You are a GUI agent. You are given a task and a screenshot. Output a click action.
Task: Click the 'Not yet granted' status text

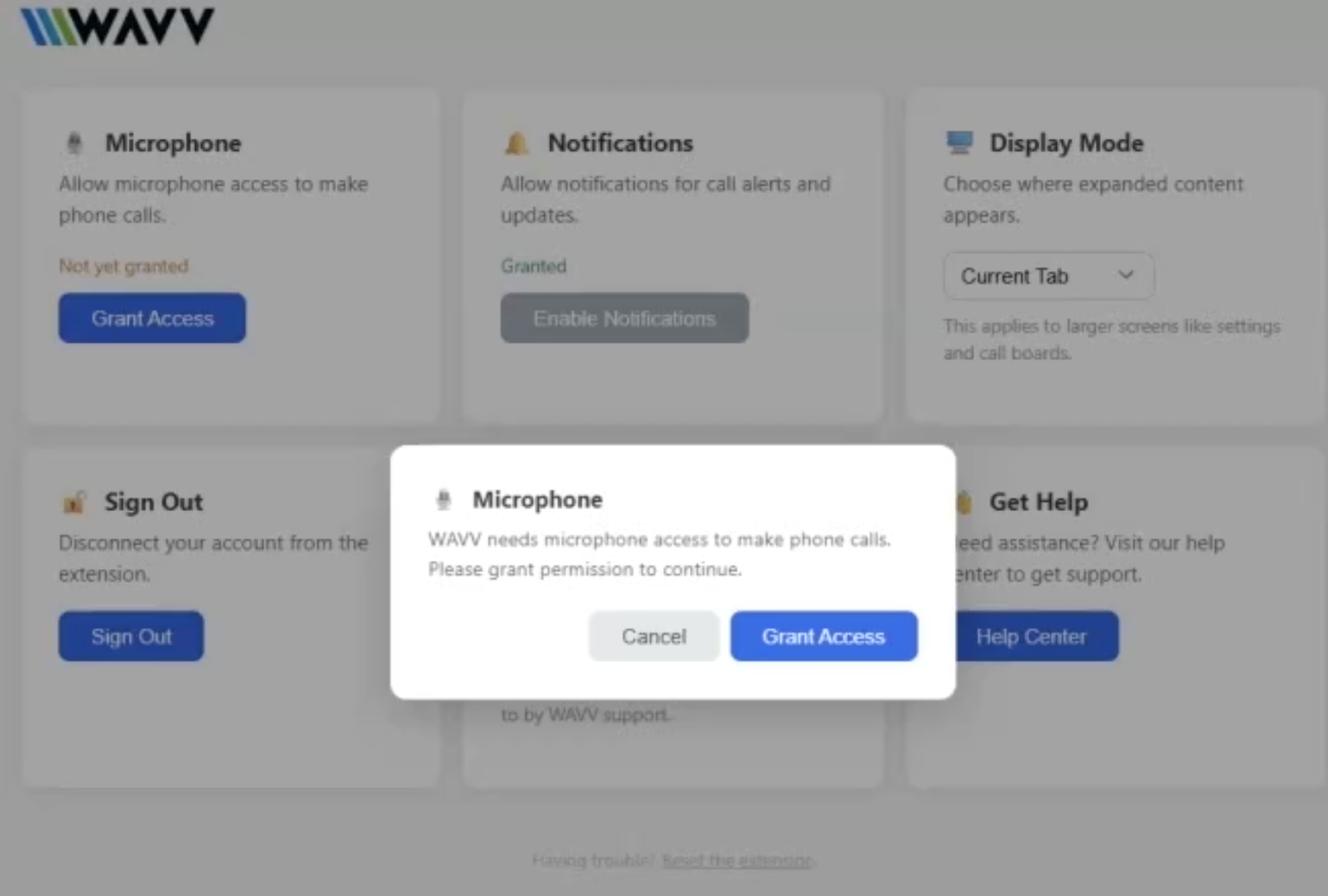[123, 266]
